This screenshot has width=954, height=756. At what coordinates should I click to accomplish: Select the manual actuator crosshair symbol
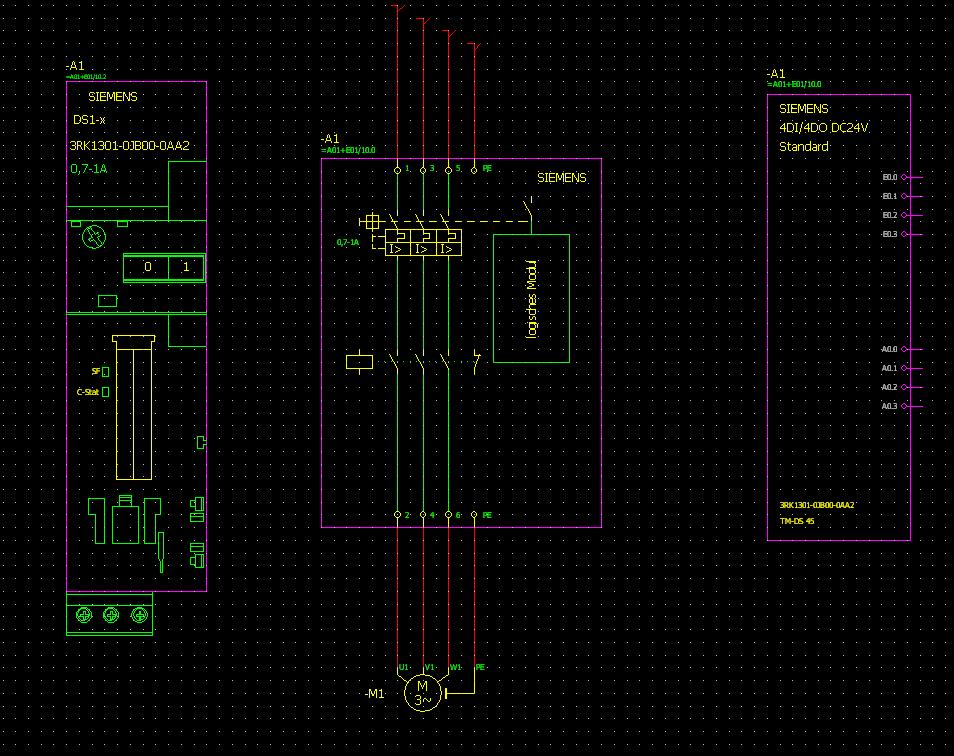point(372,222)
